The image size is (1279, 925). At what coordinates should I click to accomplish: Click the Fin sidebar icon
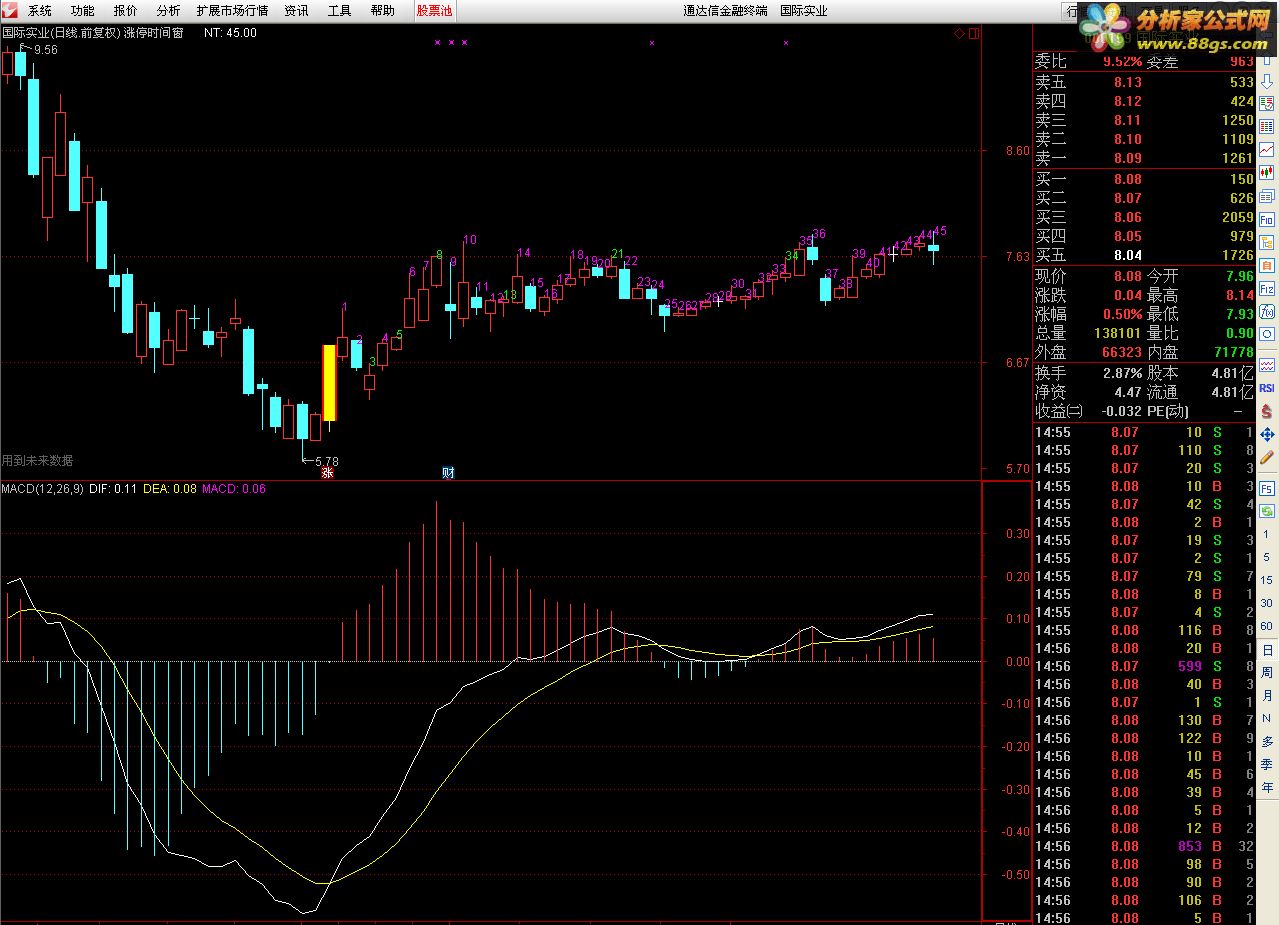[1267, 219]
